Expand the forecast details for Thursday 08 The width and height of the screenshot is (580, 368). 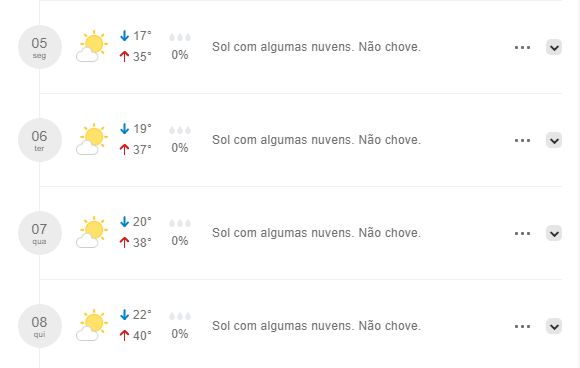[554, 326]
